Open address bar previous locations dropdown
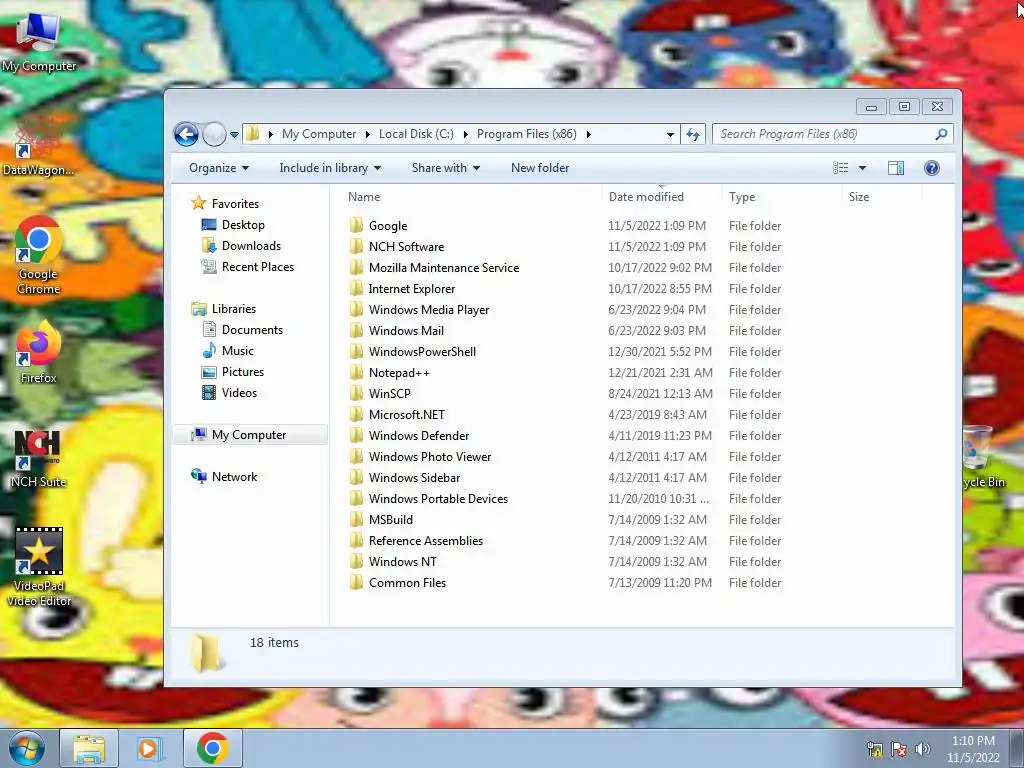This screenshot has width=1024, height=768. 670,135
